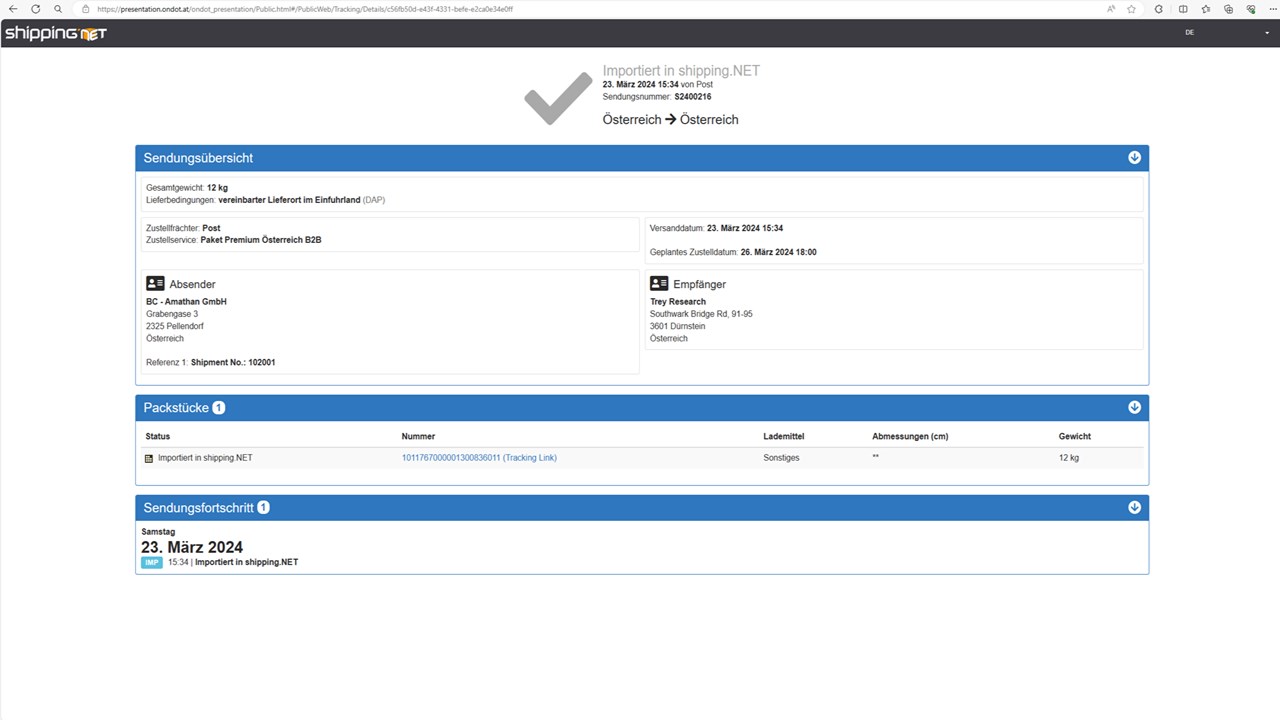Go back with the browser back arrow
Image resolution: width=1280 pixels, height=720 pixels.
pyautogui.click(x=13, y=9)
